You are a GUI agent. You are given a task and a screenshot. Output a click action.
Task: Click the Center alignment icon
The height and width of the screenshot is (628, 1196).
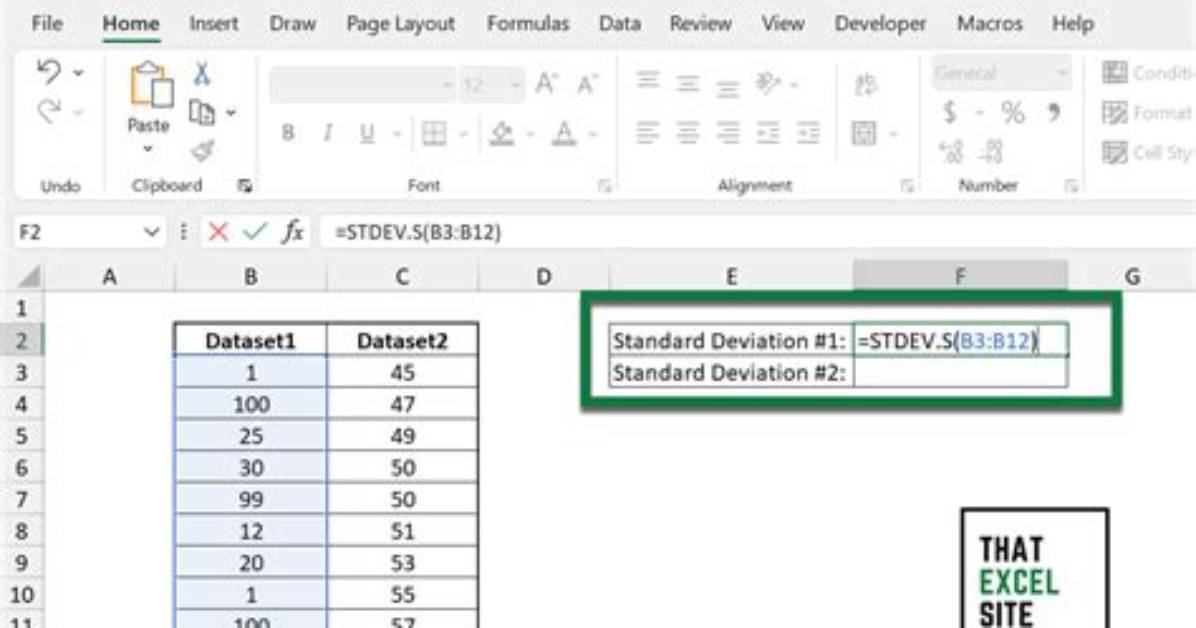click(x=688, y=134)
